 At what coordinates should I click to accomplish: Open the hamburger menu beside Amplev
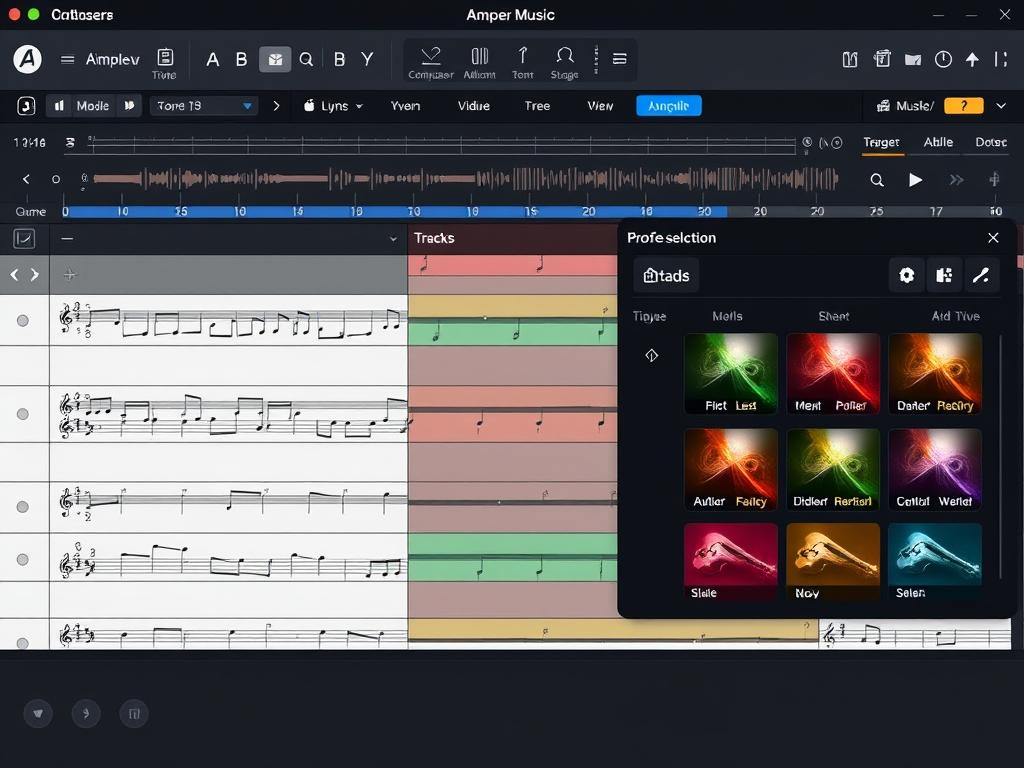pyautogui.click(x=67, y=59)
